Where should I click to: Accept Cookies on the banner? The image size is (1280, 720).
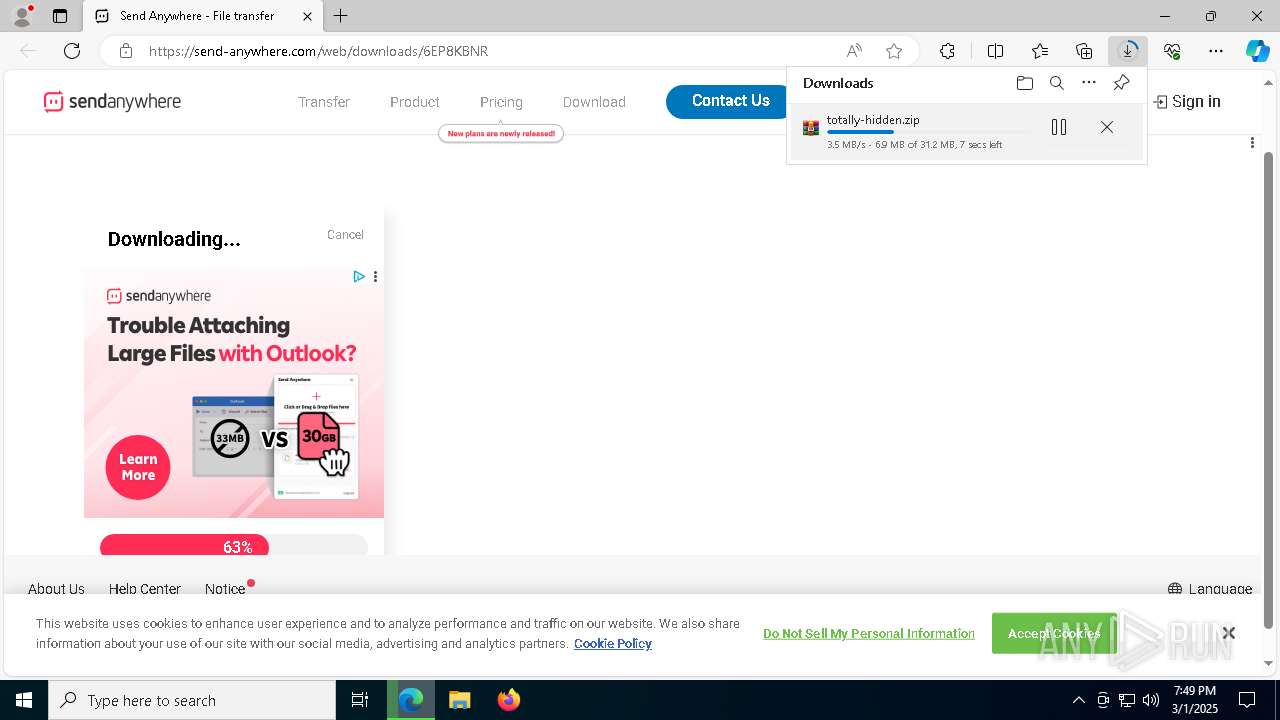pos(1054,634)
